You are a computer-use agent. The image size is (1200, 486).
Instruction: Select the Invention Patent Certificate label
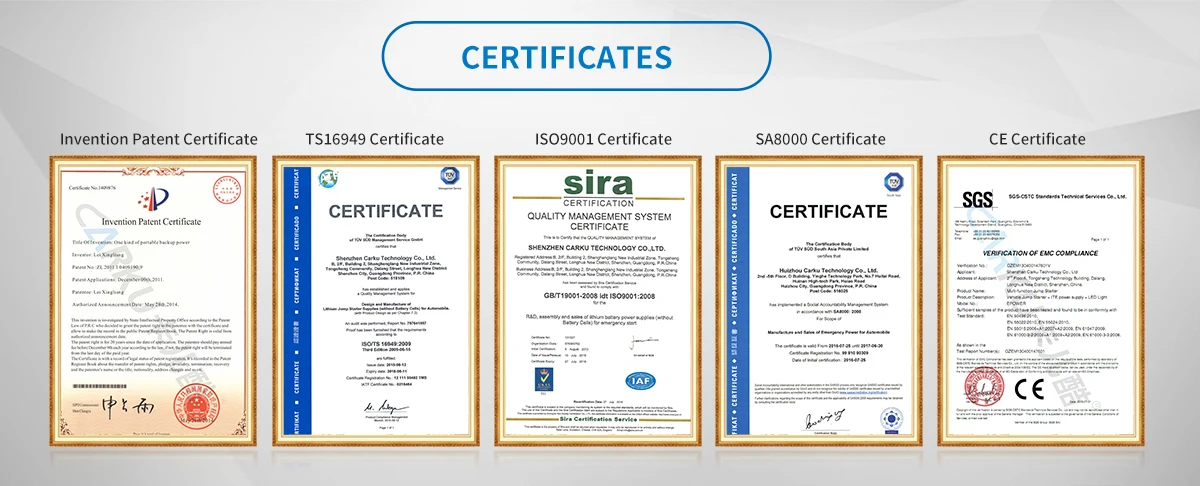click(x=159, y=139)
